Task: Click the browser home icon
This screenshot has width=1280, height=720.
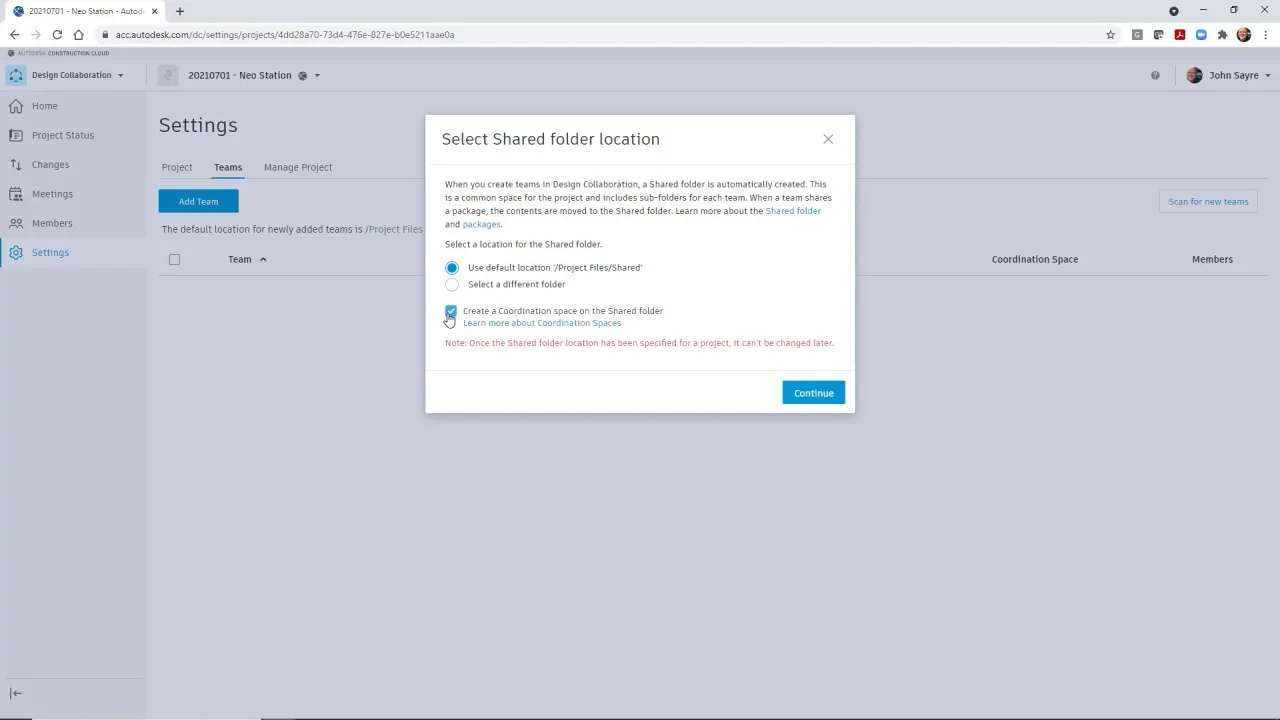Action: tap(78, 34)
